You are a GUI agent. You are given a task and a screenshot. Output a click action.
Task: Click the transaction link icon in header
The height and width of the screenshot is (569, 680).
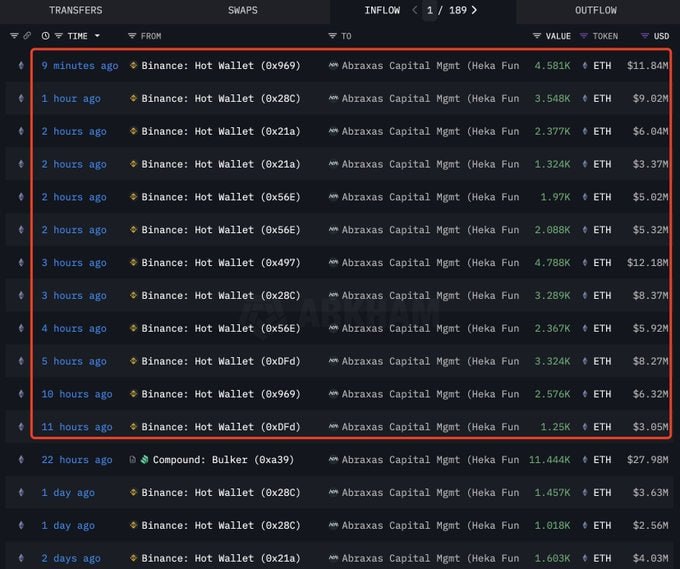pos(27,36)
